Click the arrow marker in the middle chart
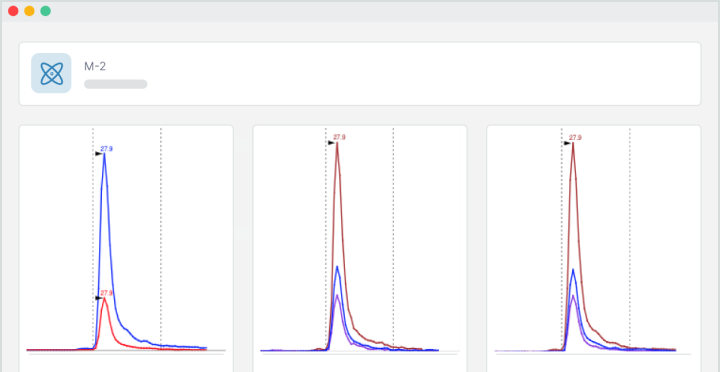Screen dimensions: 720x372 coord(332,143)
